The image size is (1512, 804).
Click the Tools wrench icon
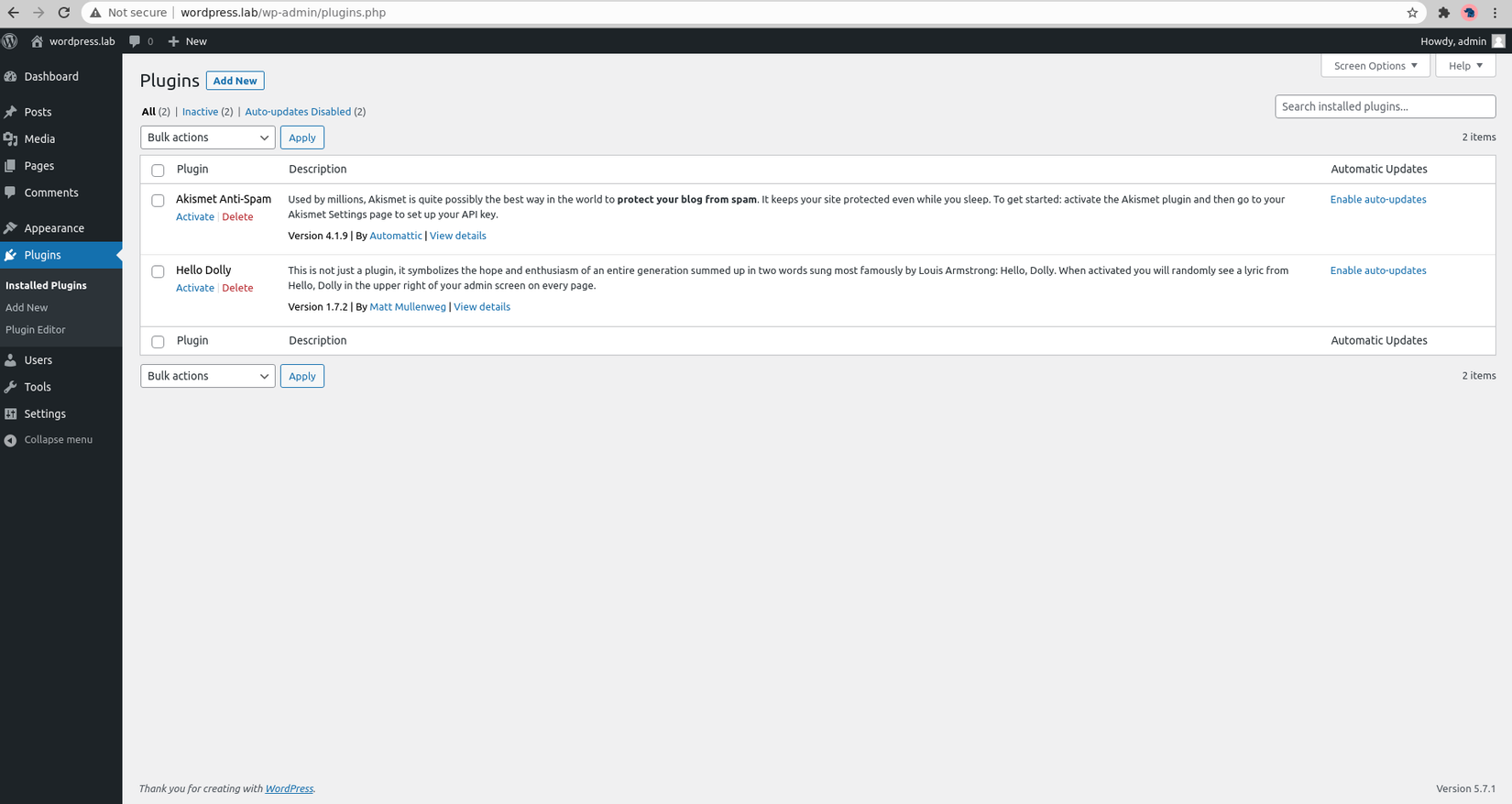coord(11,387)
